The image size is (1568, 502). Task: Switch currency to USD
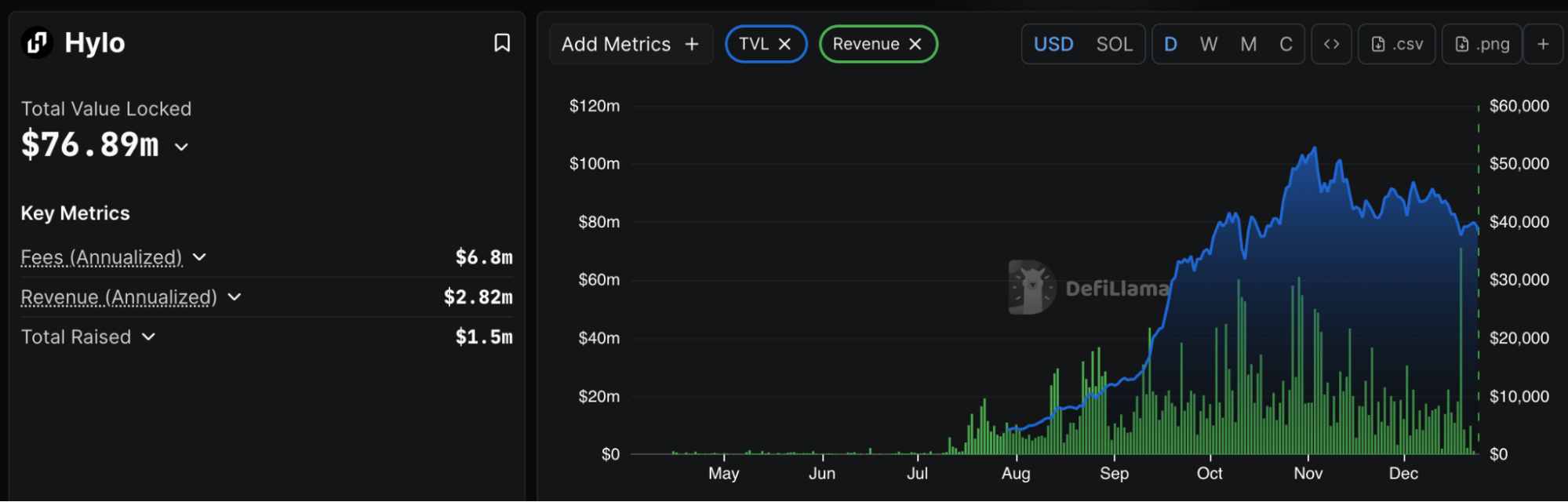pos(1053,45)
